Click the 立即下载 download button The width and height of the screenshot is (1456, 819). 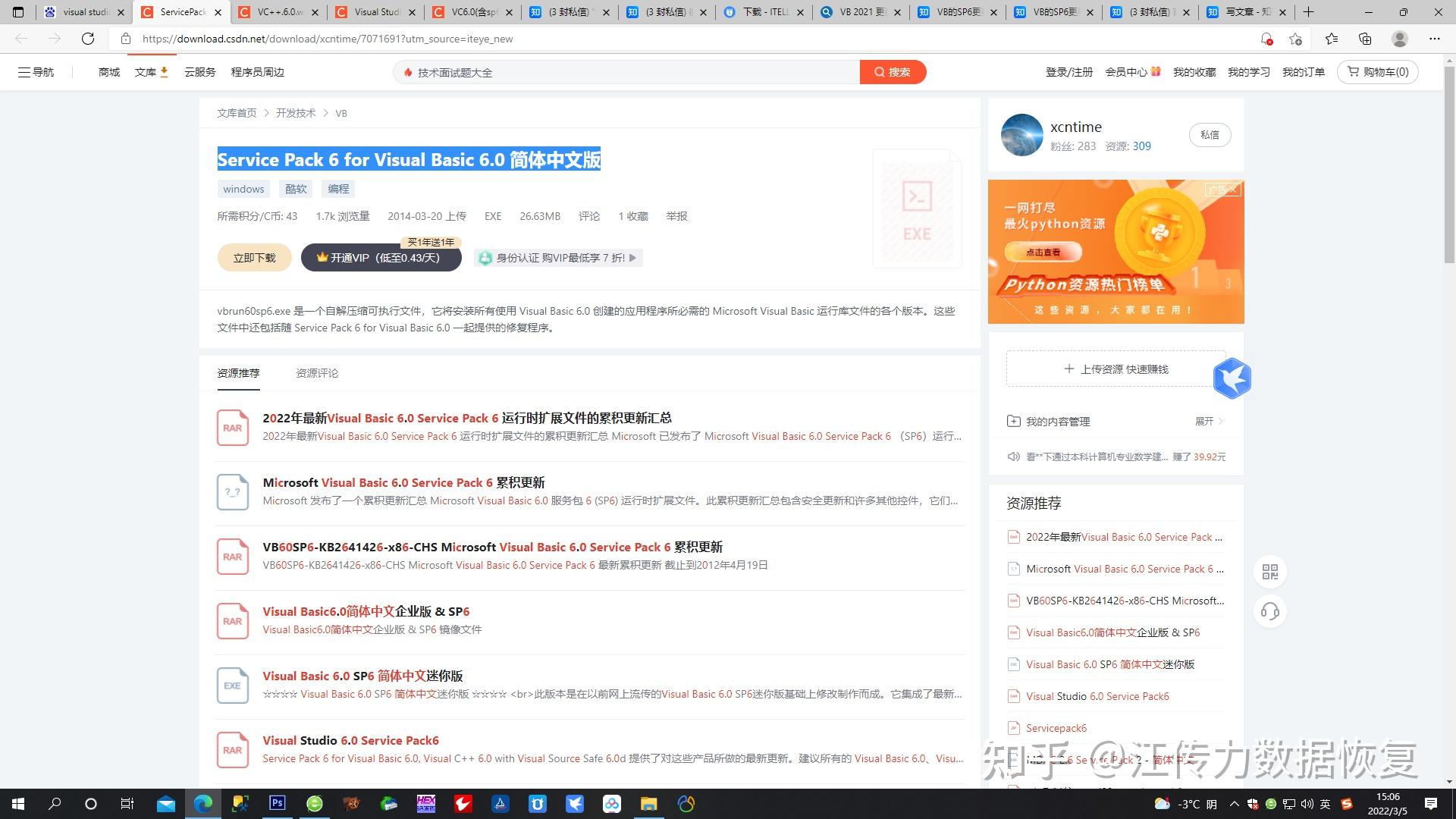tap(254, 257)
